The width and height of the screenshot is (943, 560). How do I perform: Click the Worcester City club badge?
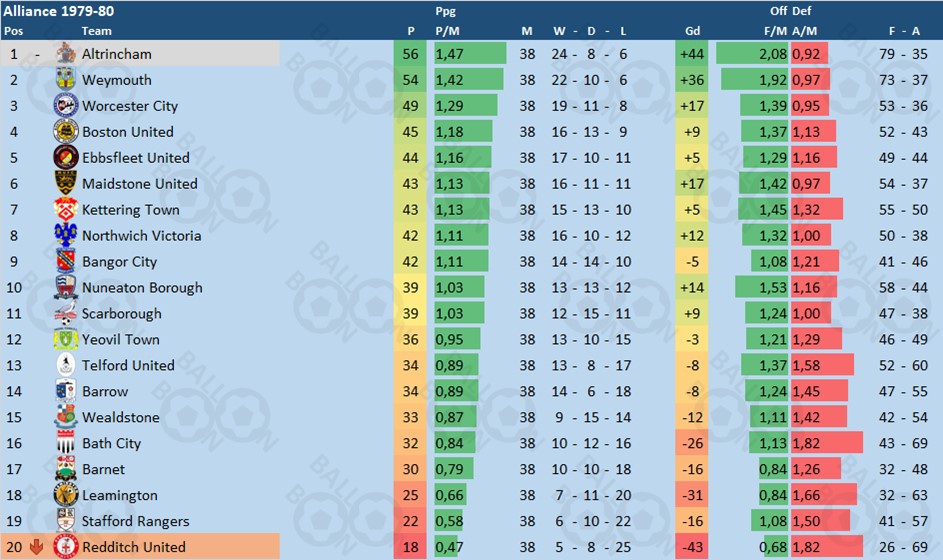[x=66, y=105]
